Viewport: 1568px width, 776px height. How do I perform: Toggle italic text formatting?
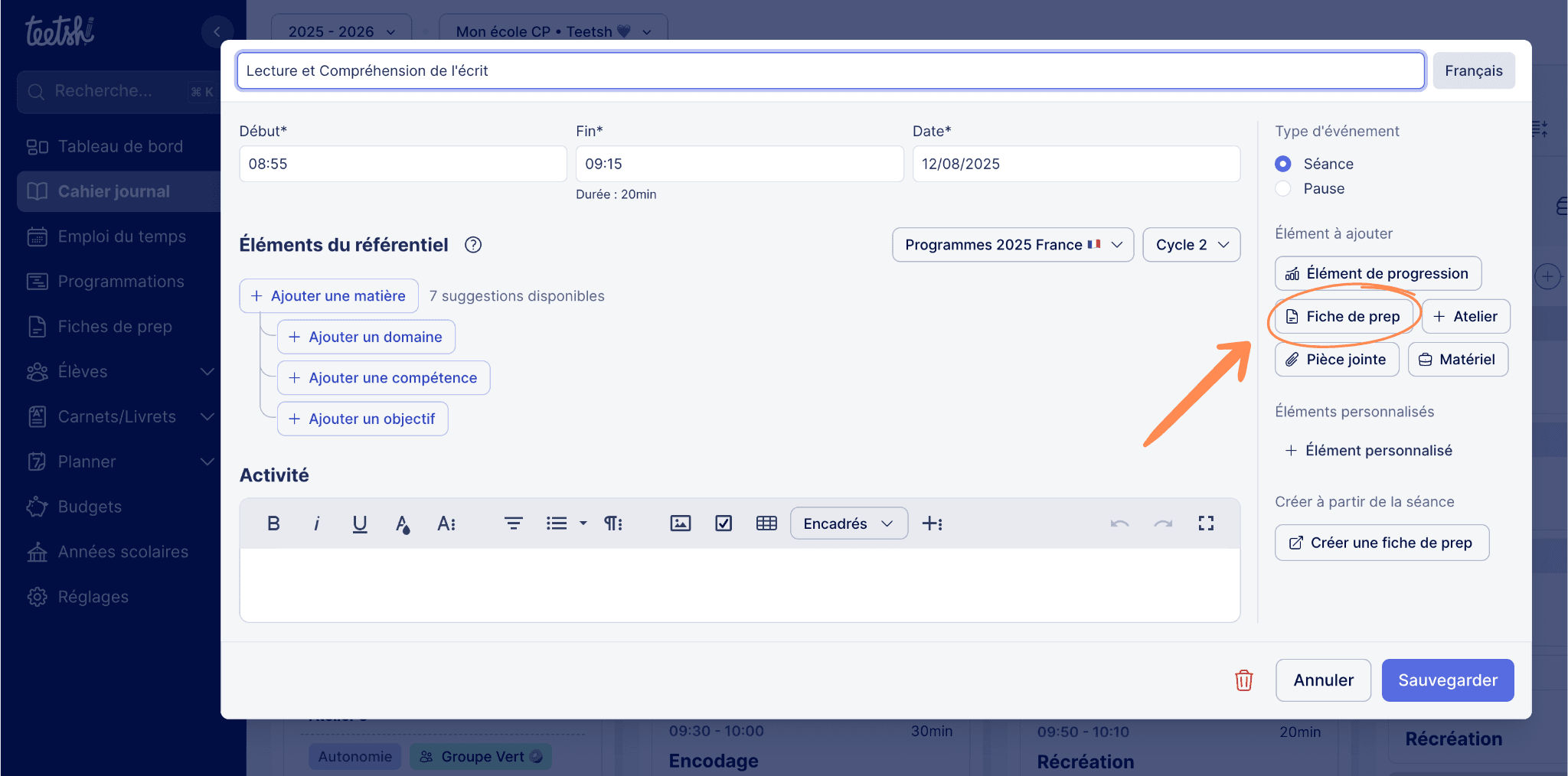(x=316, y=523)
